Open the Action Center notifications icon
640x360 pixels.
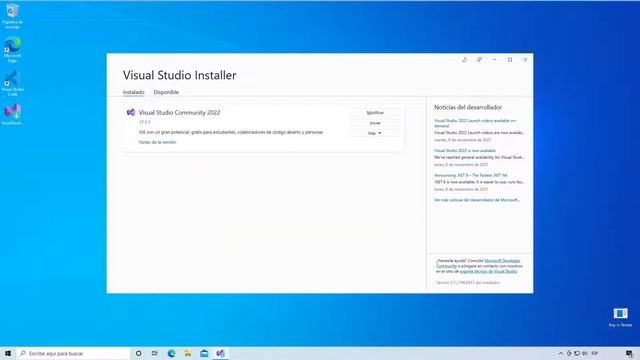click(x=629, y=353)
